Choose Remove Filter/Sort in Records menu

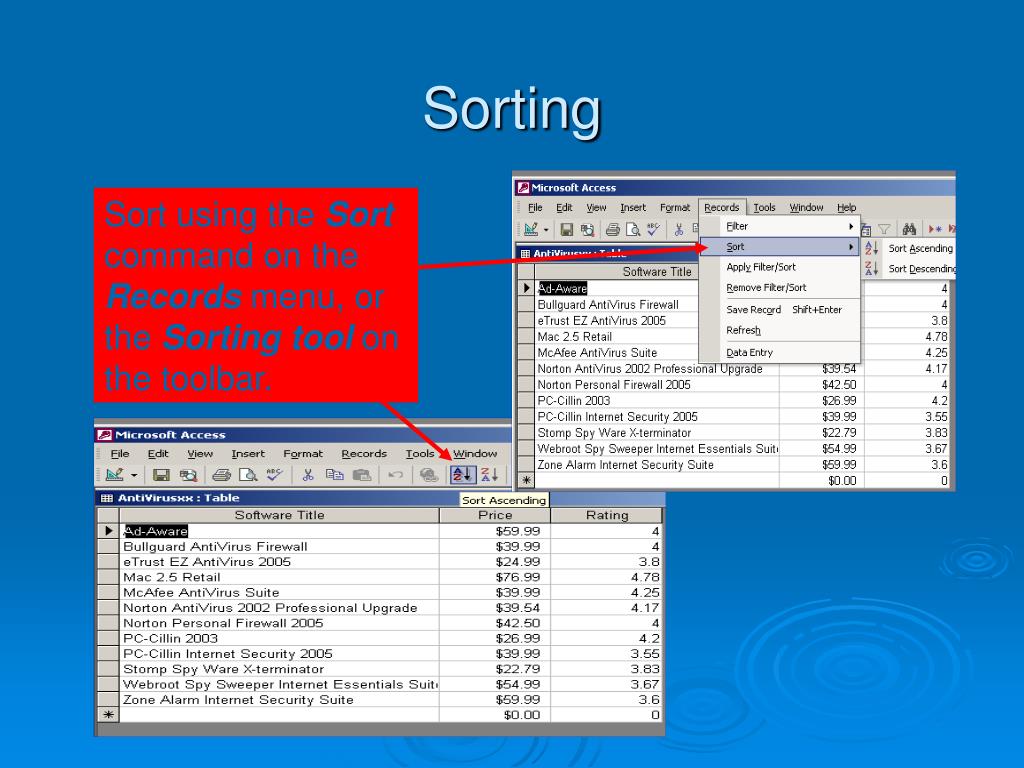(x=780, y=287)
